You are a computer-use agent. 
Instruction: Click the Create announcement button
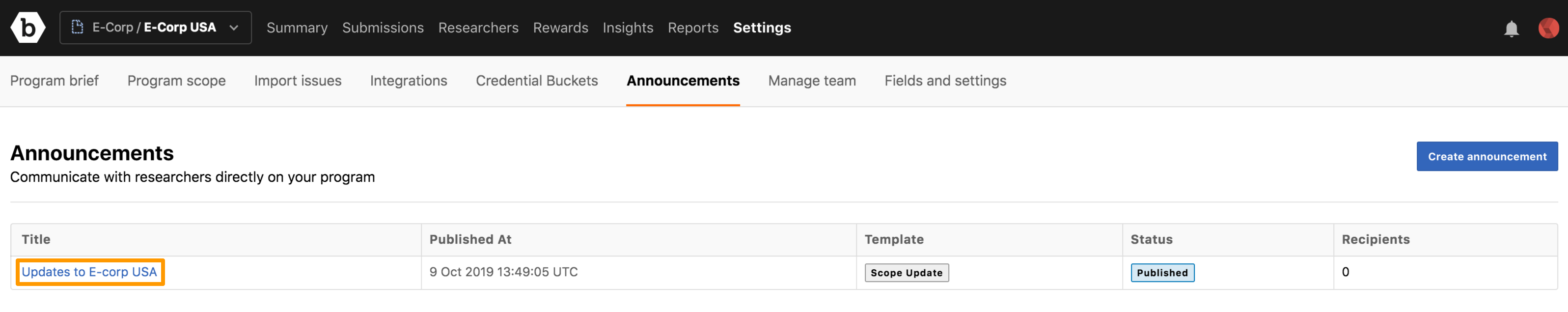tap(1487, 157)
